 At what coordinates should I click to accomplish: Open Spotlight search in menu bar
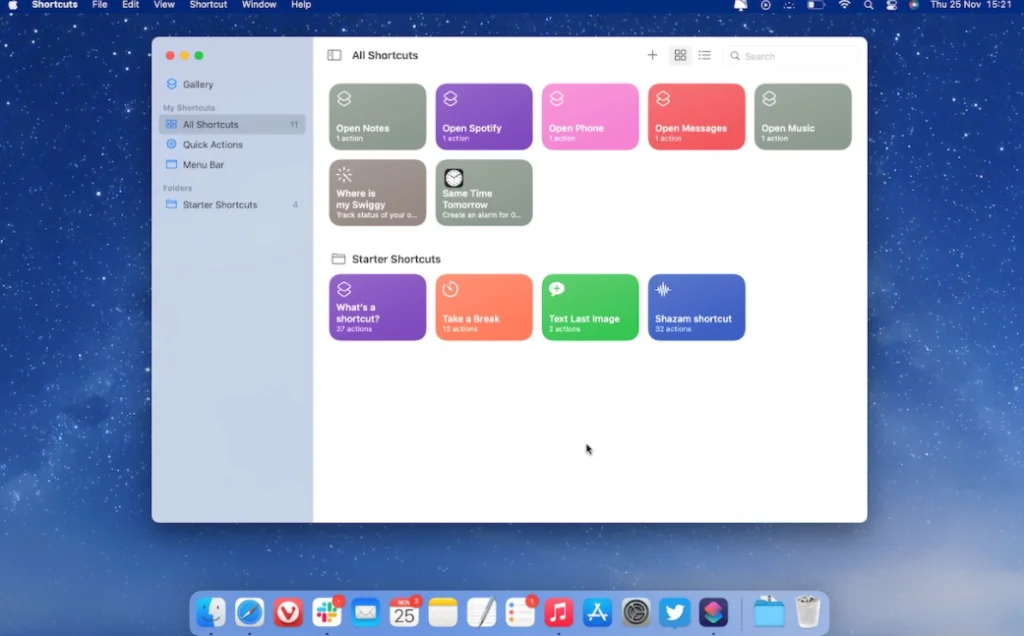(x=868, y=5)
